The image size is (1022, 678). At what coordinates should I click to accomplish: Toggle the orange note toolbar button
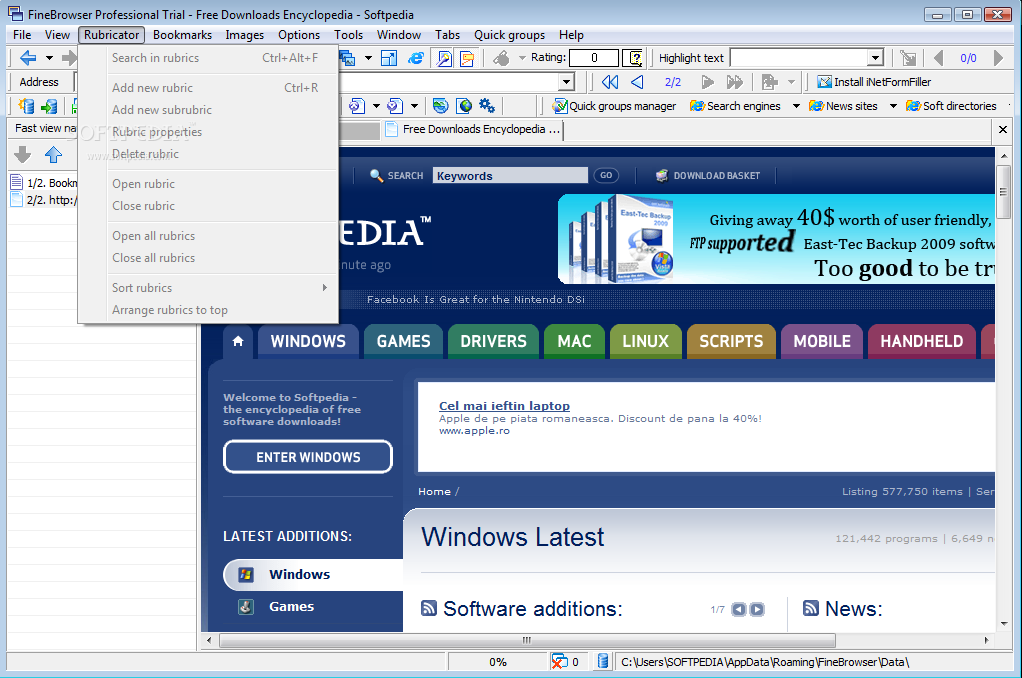(x=467, y=58)
